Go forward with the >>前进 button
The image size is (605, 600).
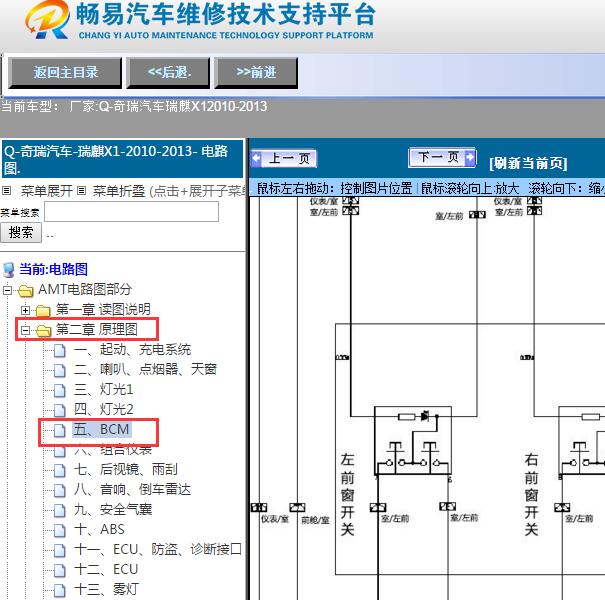256,73
